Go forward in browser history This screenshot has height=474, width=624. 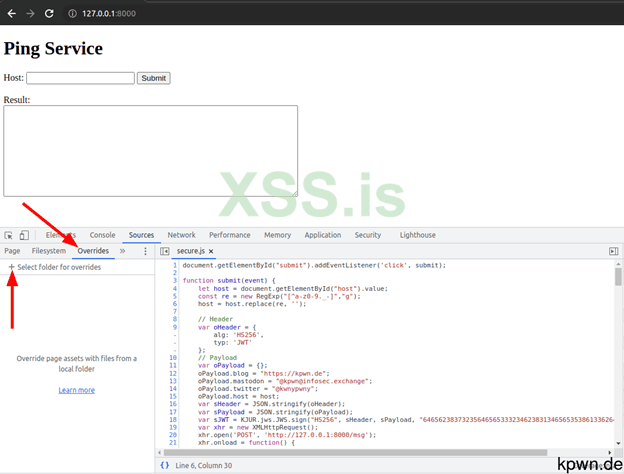coord(30,14)
